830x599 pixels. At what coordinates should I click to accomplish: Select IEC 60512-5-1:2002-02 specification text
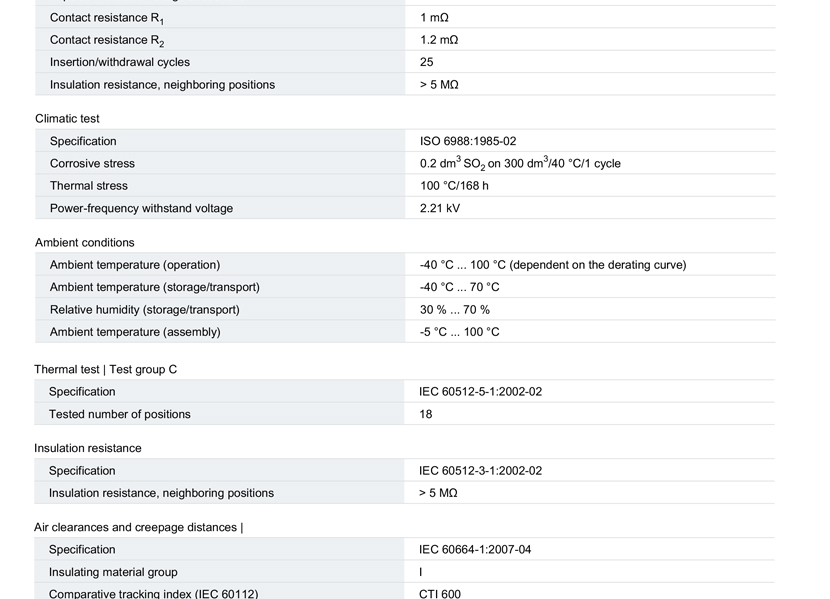tap(481, 392)
